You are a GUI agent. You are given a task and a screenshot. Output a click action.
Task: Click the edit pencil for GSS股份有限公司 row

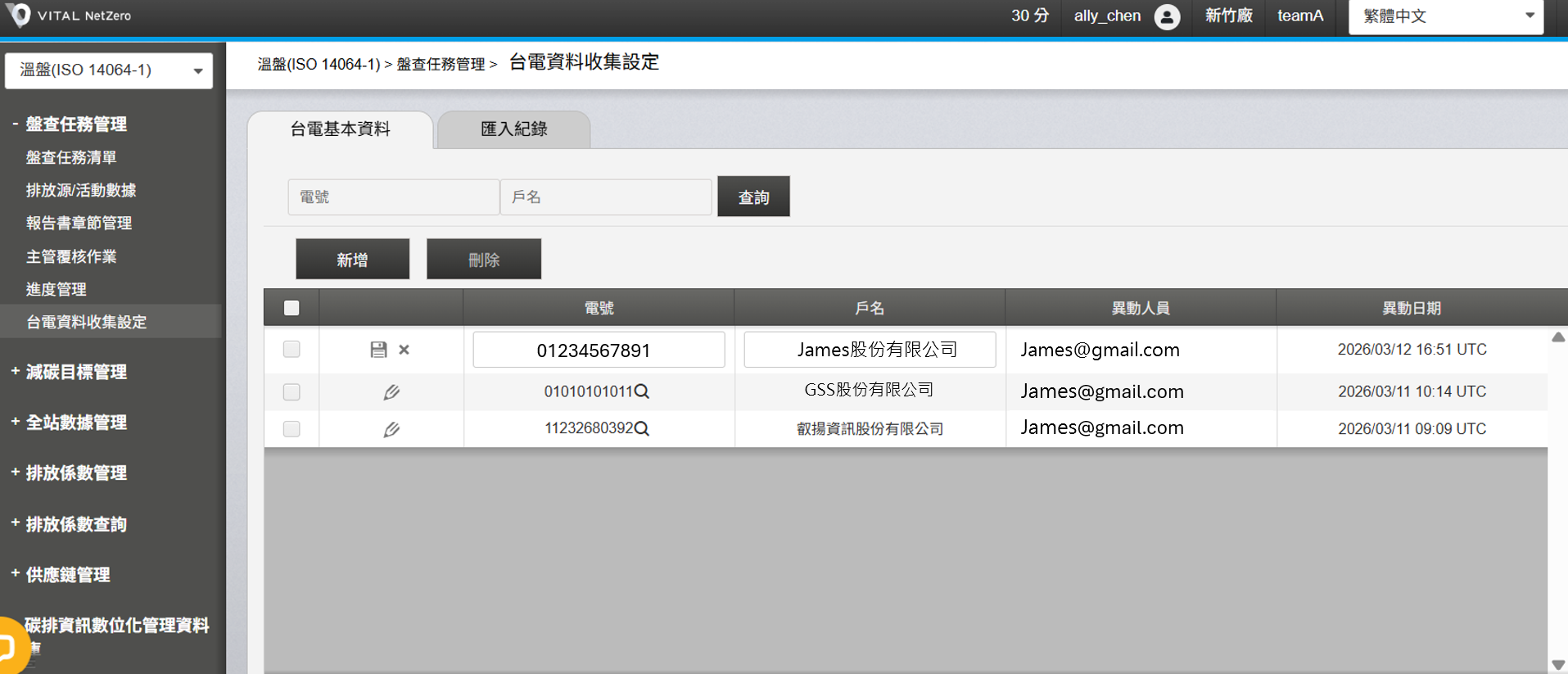(391, 392)
